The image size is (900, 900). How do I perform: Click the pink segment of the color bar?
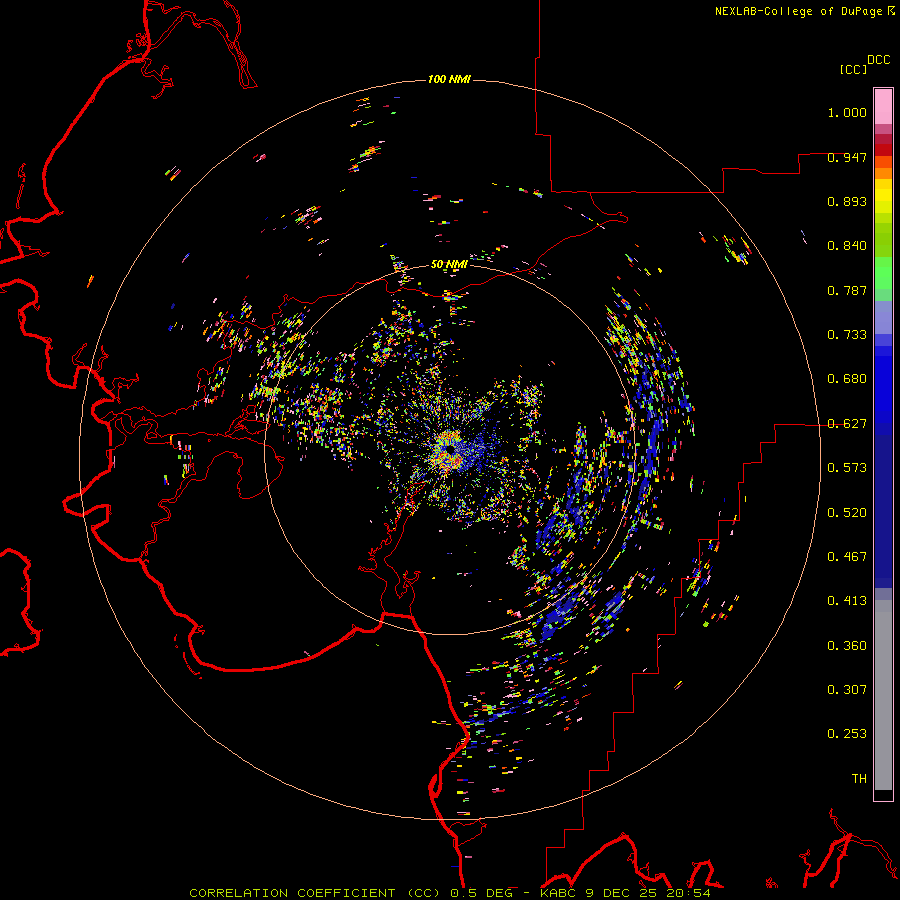coord(883,107)
